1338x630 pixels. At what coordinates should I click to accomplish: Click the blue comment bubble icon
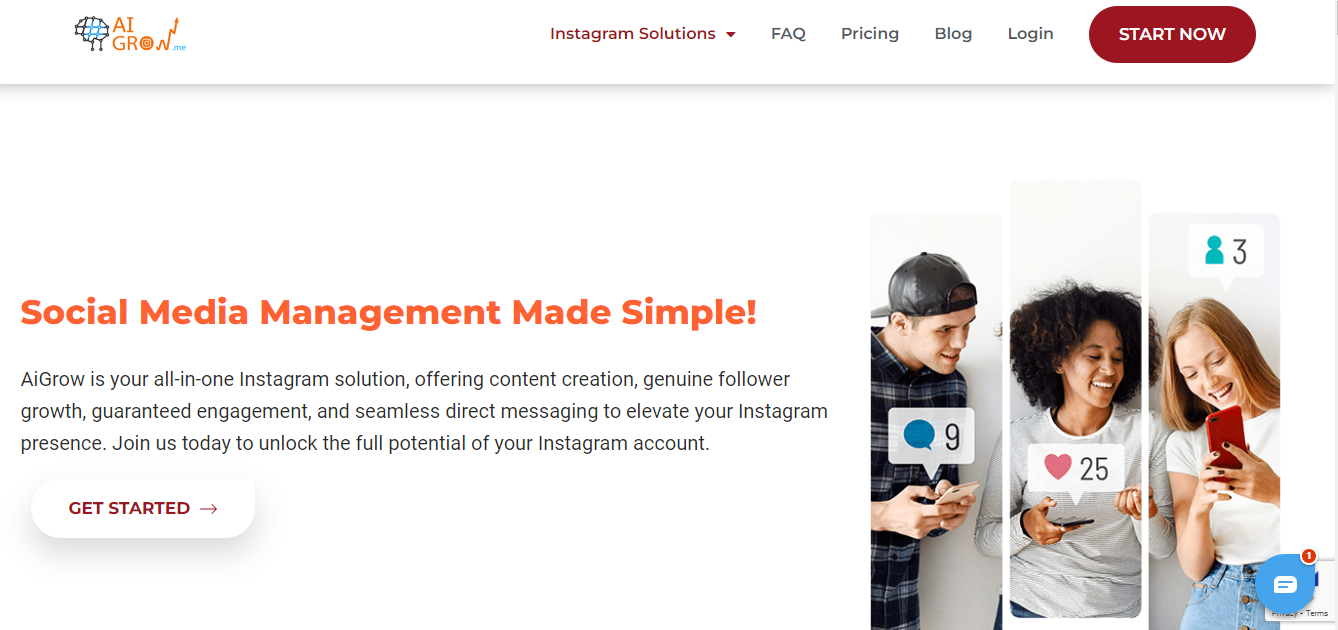(x=918, y=435)
